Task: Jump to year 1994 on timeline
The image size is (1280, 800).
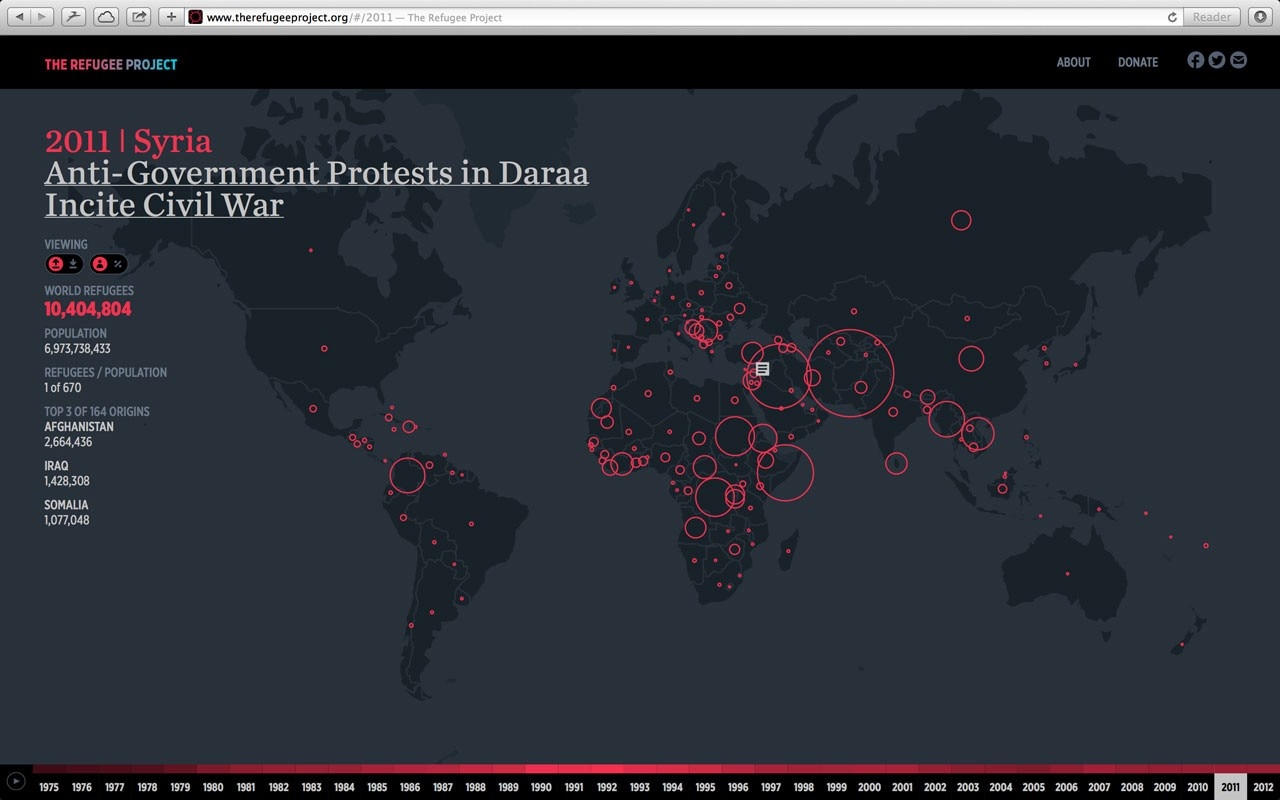Action: (x=672, y=787)
